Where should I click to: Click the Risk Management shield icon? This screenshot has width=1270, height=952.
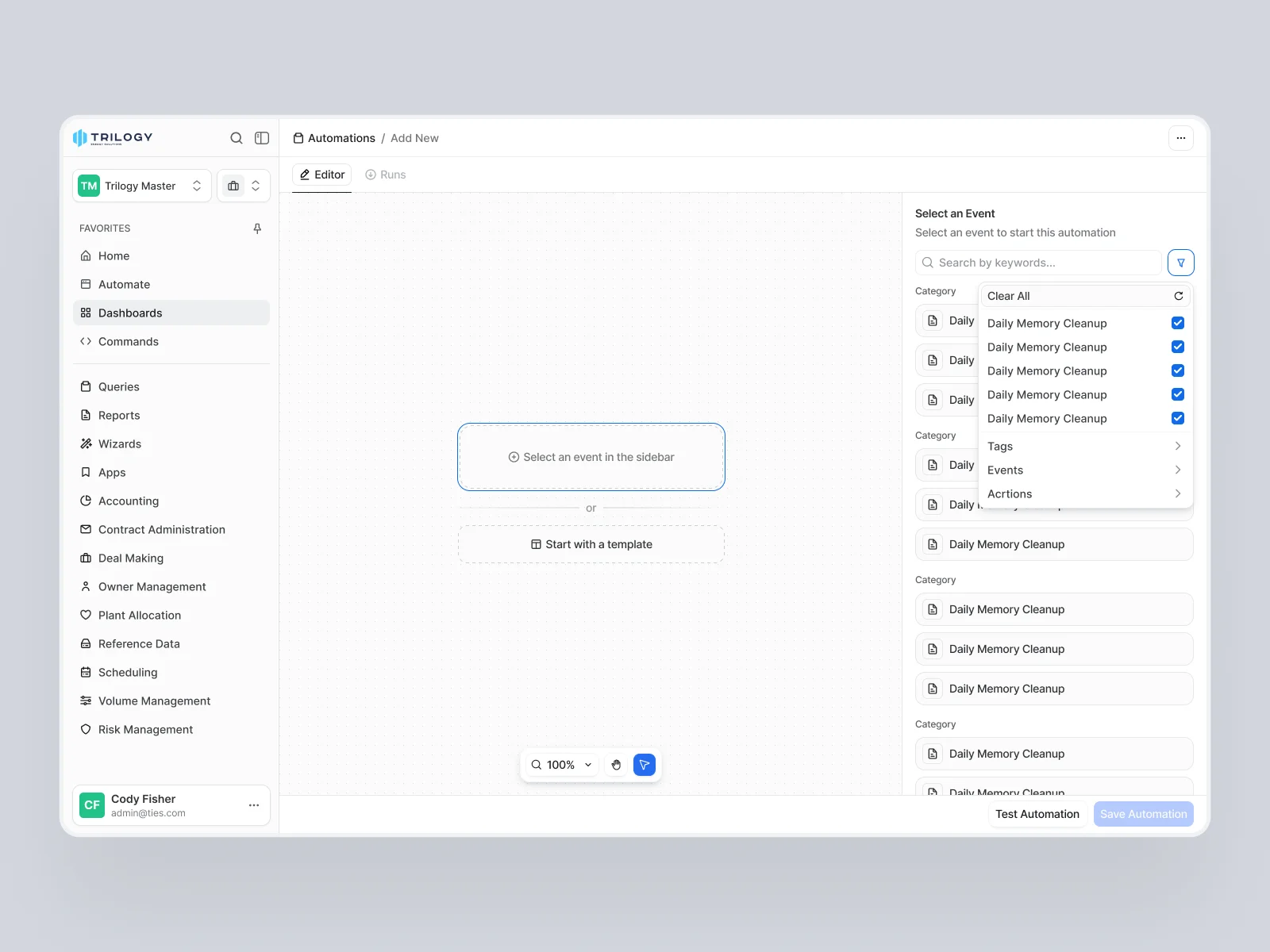tap(86, 729)
